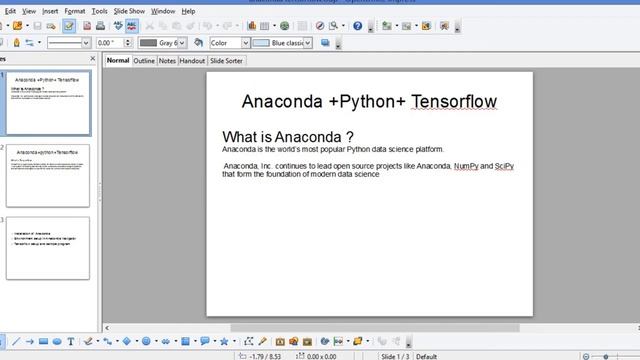Open the Tools menu
Image resolution: width=640 pixels, height=360 pixels.
tap(100, 11)
